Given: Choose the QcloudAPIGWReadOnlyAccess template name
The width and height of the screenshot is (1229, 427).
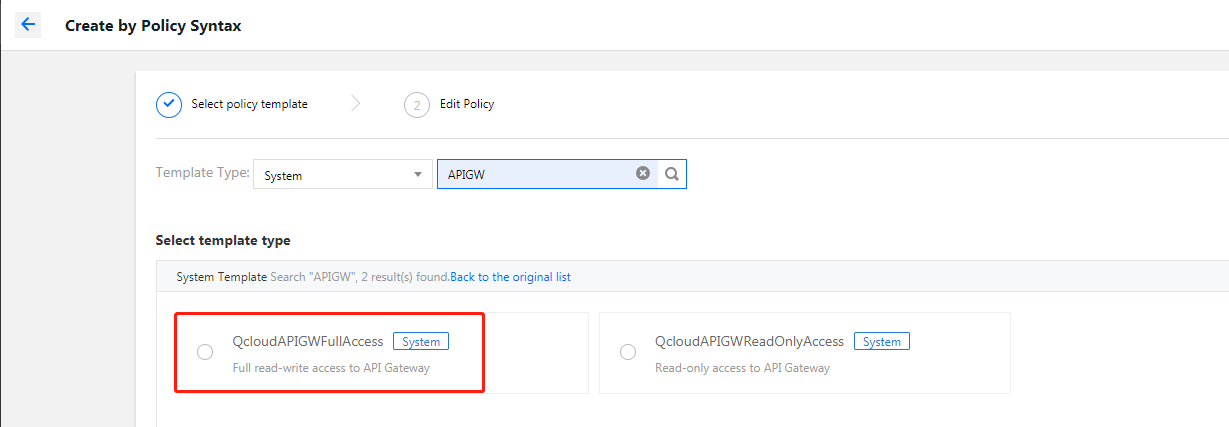Looking at the screenshot, I should tap(749, 342).
